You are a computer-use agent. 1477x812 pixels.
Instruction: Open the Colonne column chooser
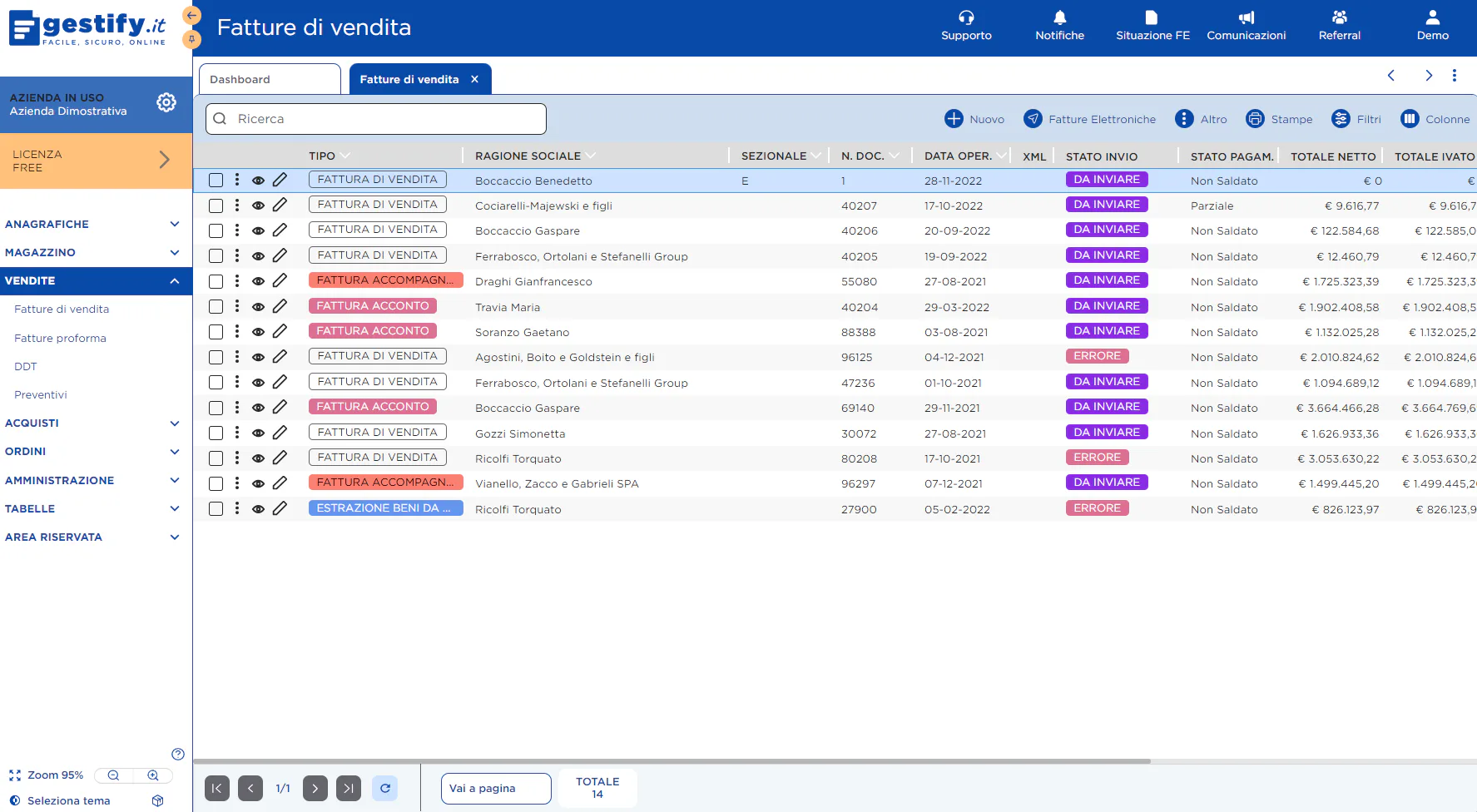click(x=1435, y=119)
